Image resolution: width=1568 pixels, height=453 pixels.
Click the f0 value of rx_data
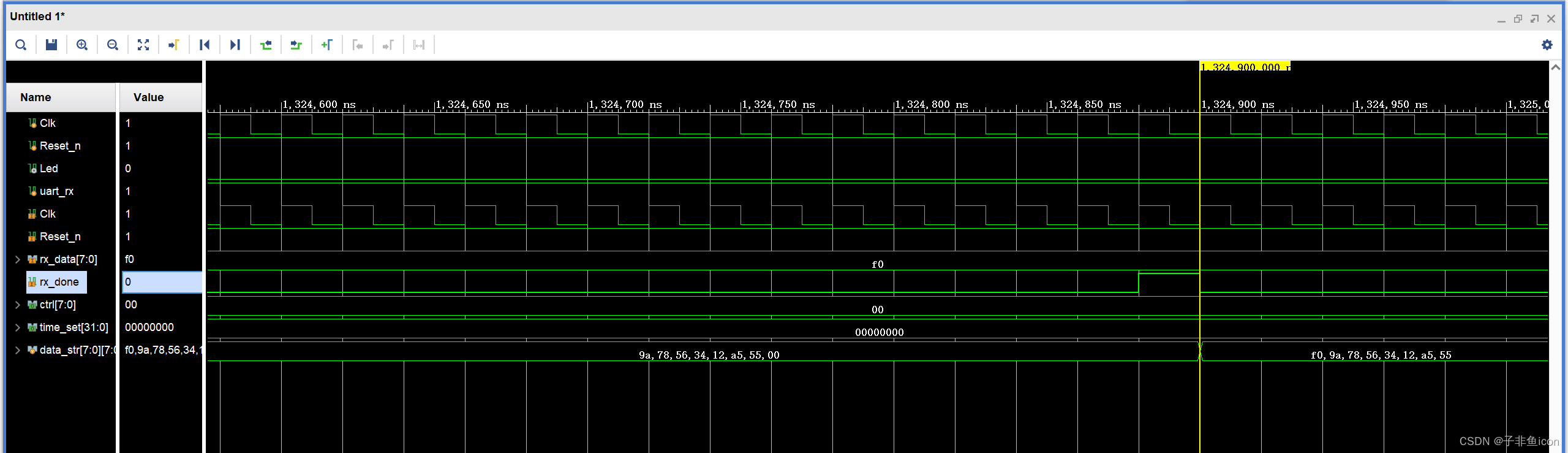click(x=129, y=259)
